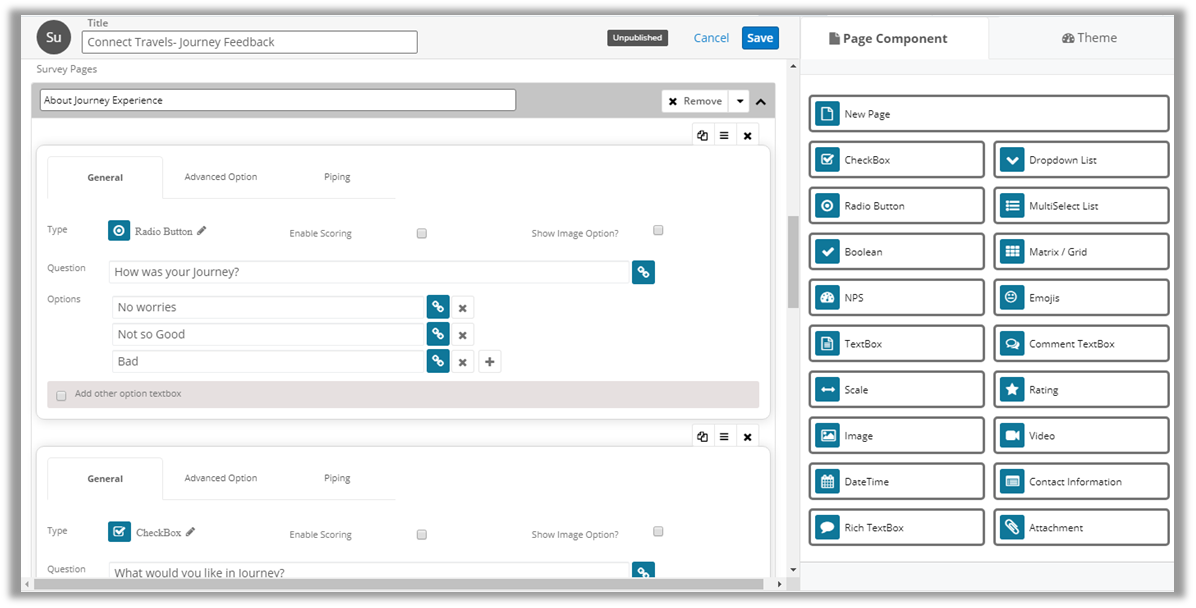1196x608 pixels.
Task: Add a Matrix / Grid component
Action: 1080,252
